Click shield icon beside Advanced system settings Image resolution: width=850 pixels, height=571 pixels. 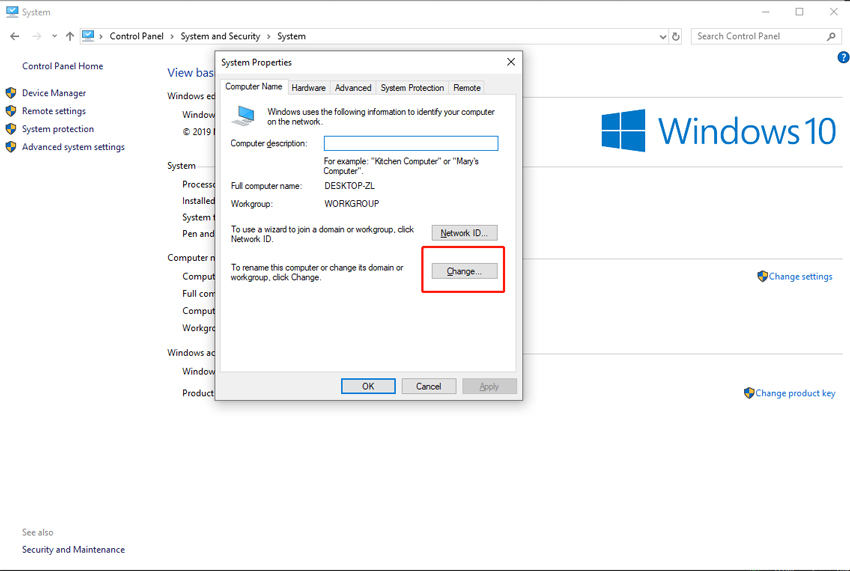[11, 146]
